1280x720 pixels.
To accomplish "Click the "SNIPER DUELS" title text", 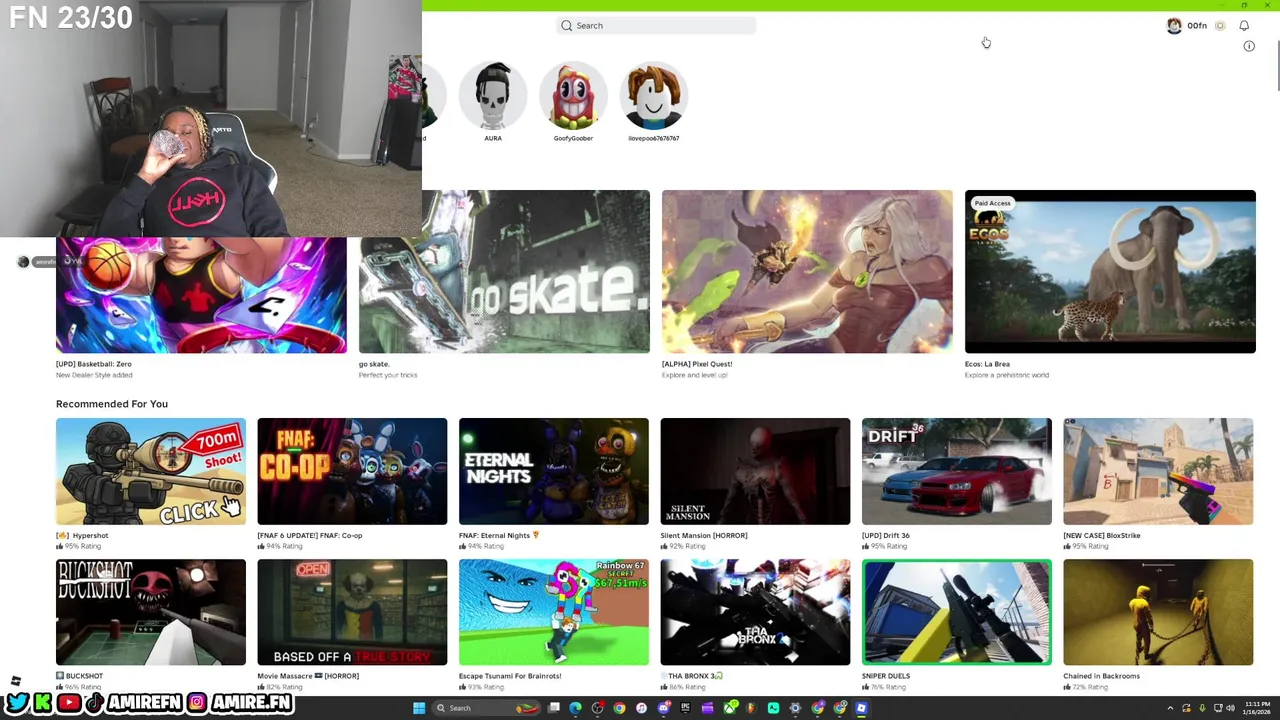I will [x=885, y=676].
